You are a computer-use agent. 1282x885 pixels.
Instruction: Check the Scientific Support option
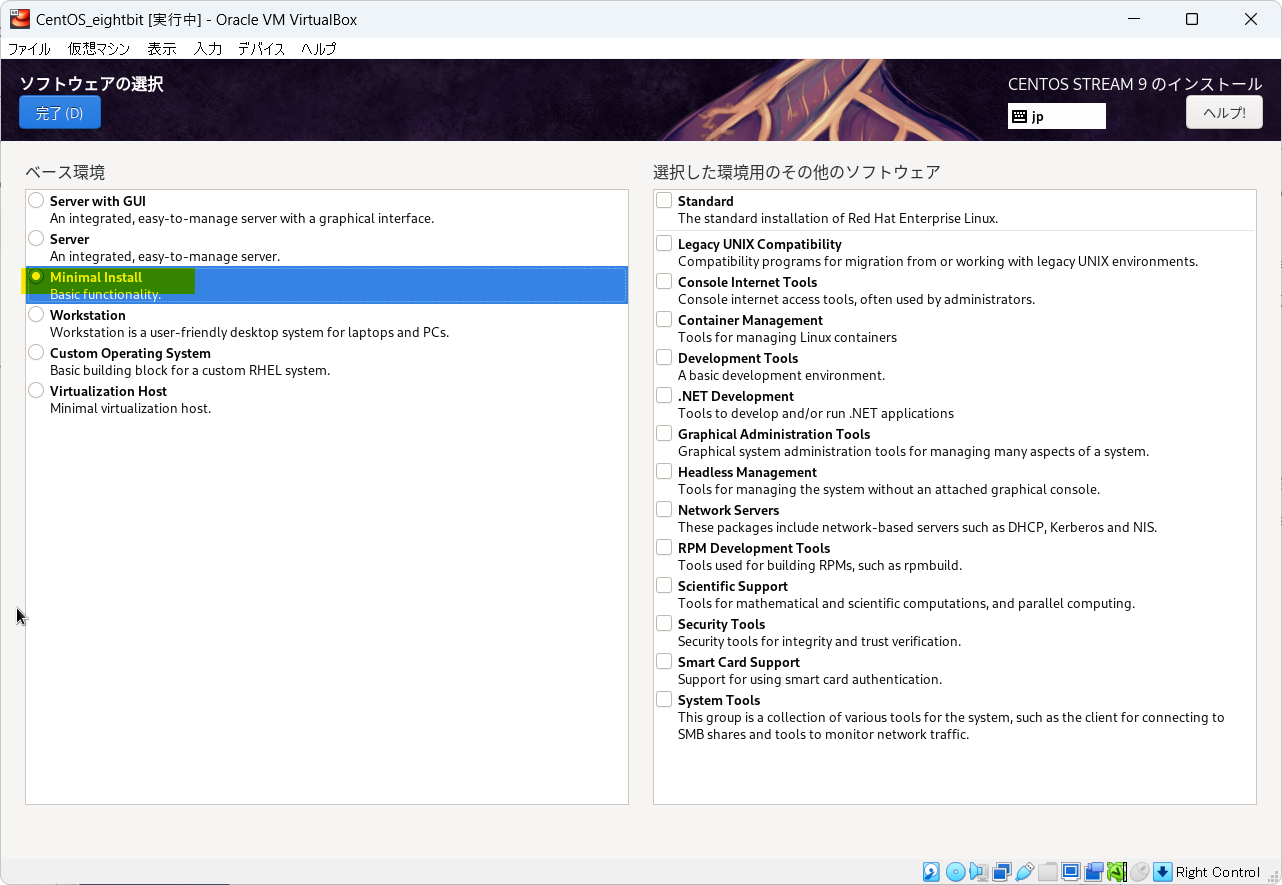(x=664, y=585)
